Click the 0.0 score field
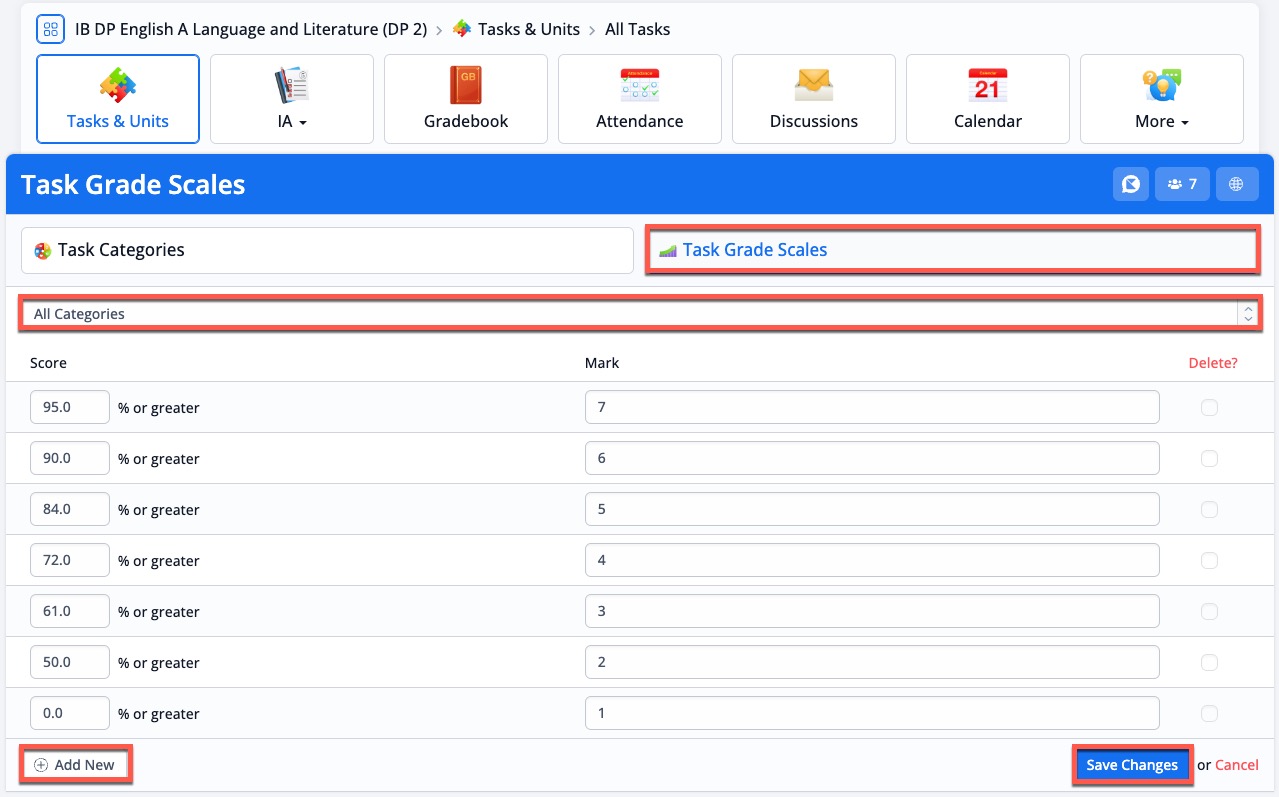Screen dimensions: 1279x797 click(70, 713)
